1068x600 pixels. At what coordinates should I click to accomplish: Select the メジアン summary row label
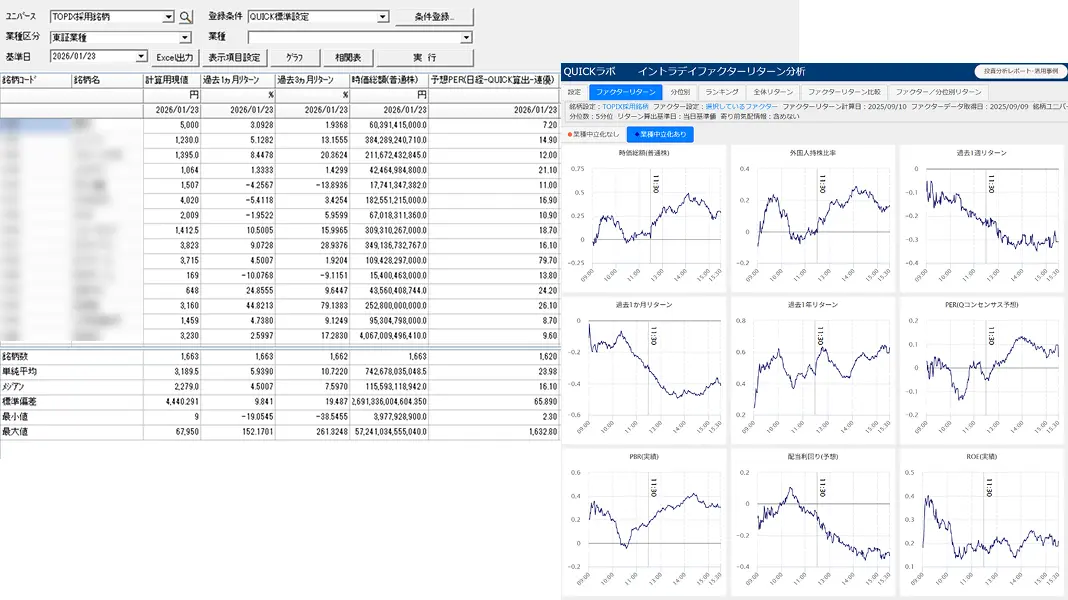(14, 386)
